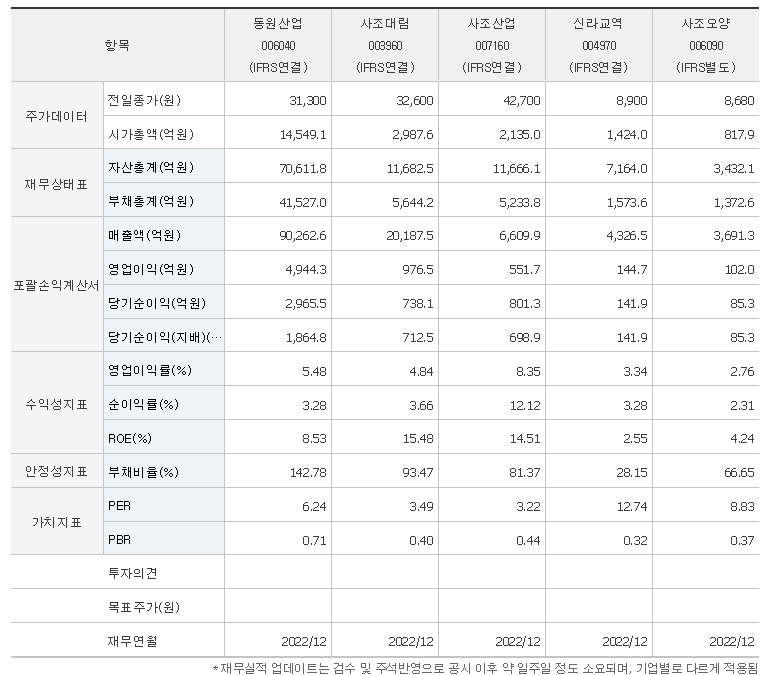Select the 가치지표 category cell

[x=57, y=522]
